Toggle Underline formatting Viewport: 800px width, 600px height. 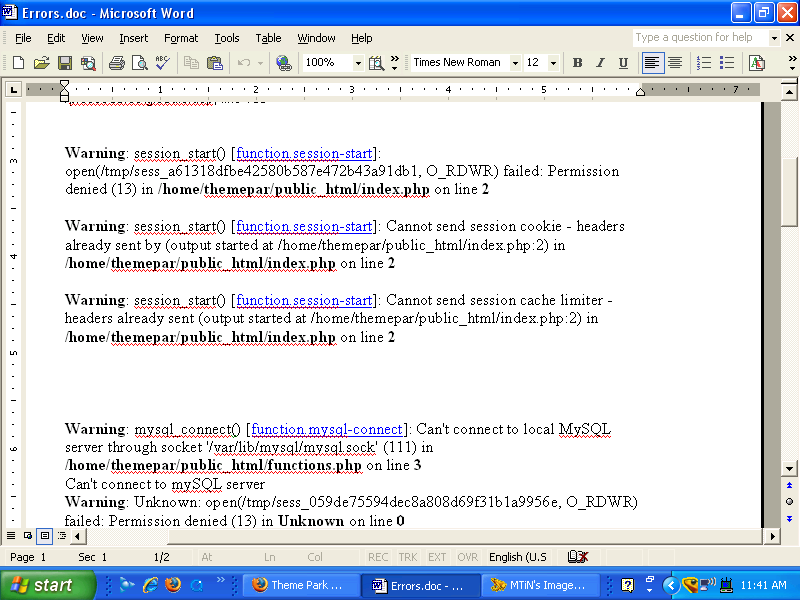[623, 63]
